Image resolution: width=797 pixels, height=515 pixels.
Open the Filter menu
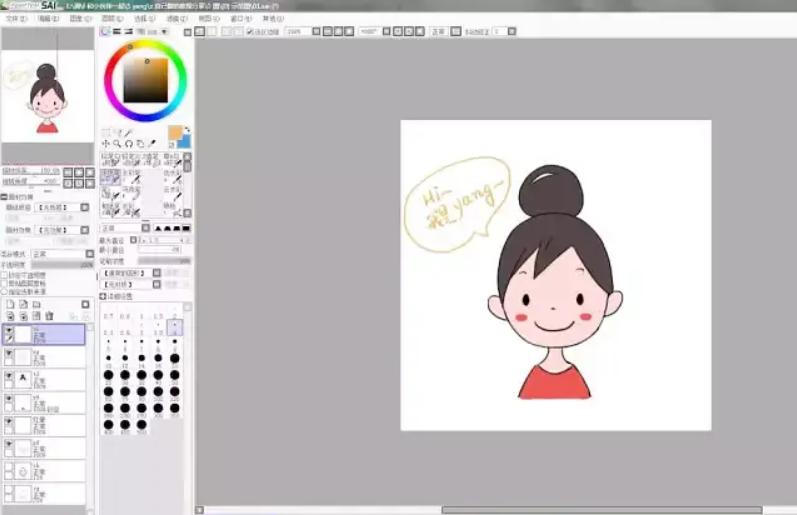[177, 18]
